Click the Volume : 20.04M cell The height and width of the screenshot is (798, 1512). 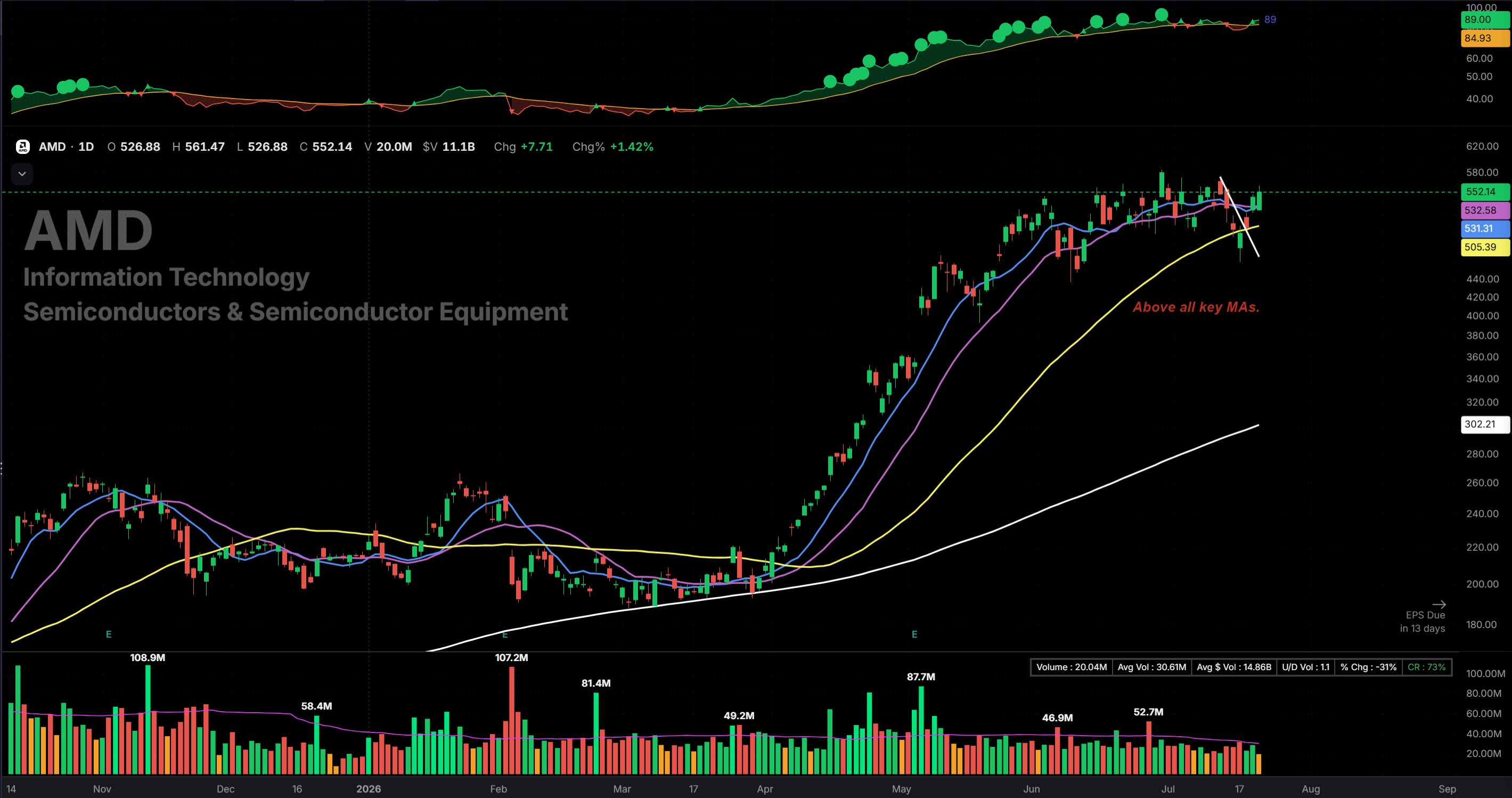click(x=1071, y=667)
